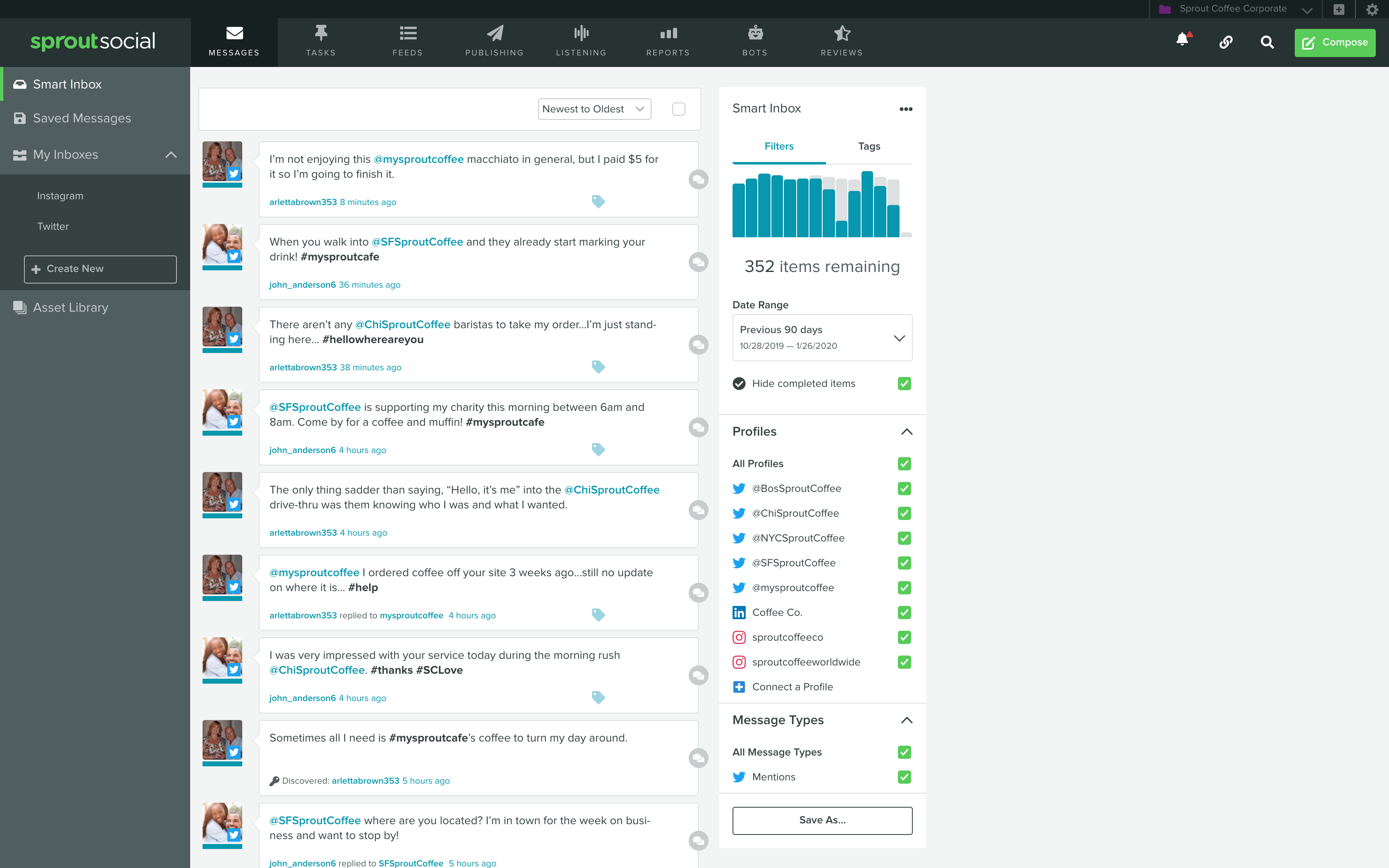1389x868 pixels.
Task: Collapse the My Inboxes section
Action: [x=171, y=155]
